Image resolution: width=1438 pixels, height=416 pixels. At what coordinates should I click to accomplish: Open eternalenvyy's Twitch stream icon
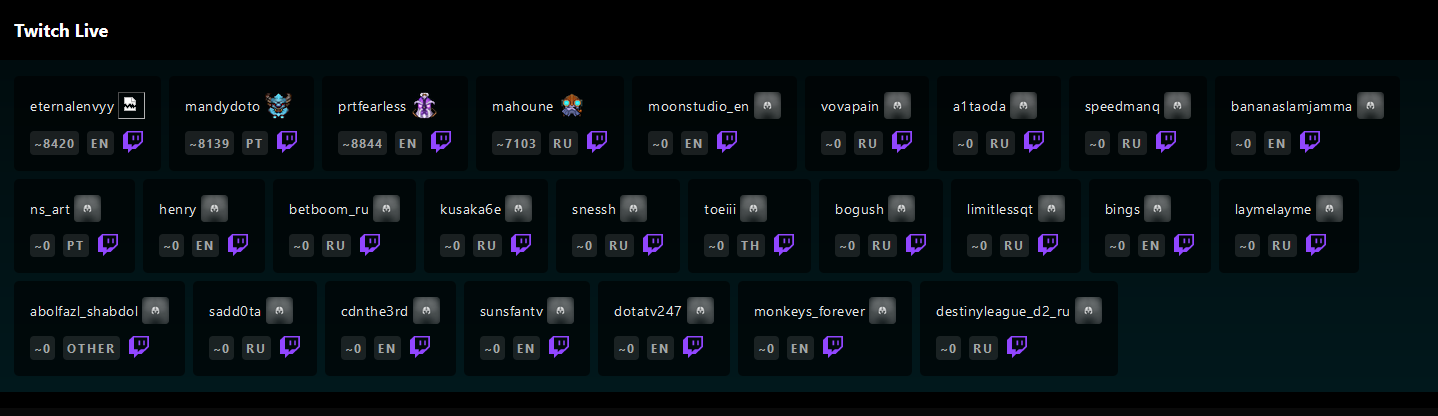133,142
